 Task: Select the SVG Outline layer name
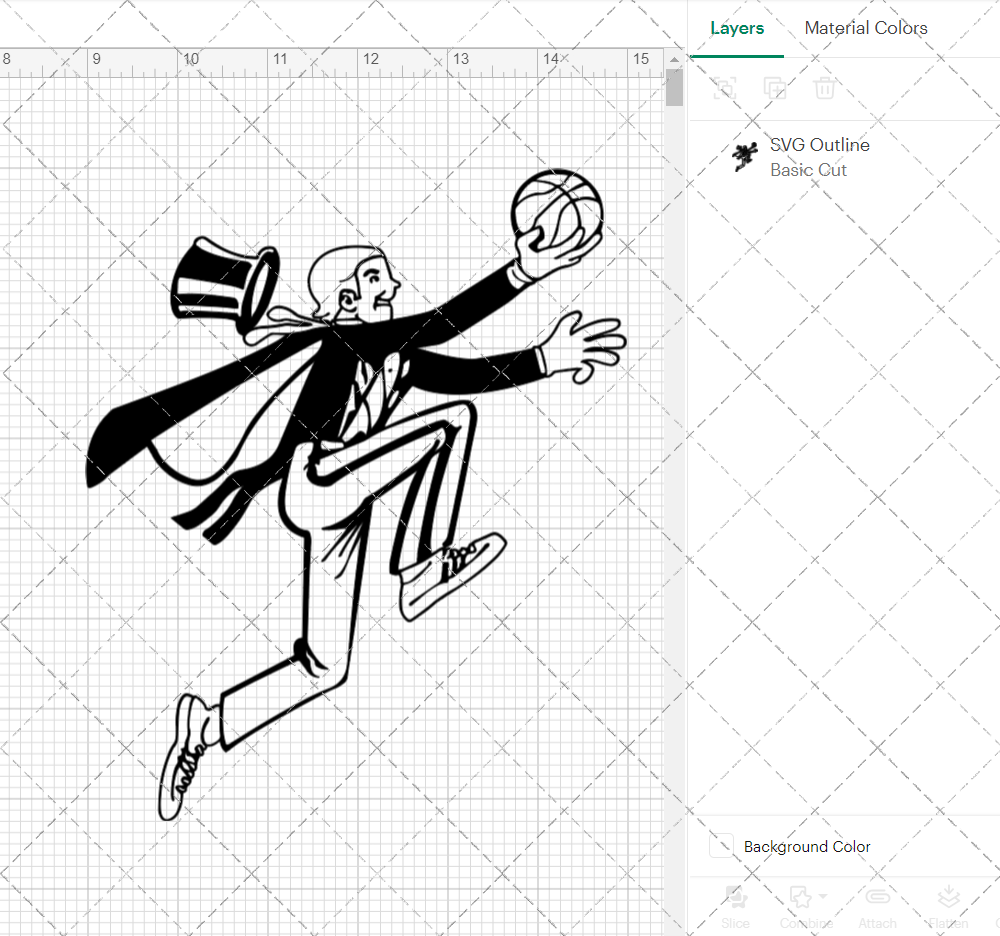coord(820,145)
